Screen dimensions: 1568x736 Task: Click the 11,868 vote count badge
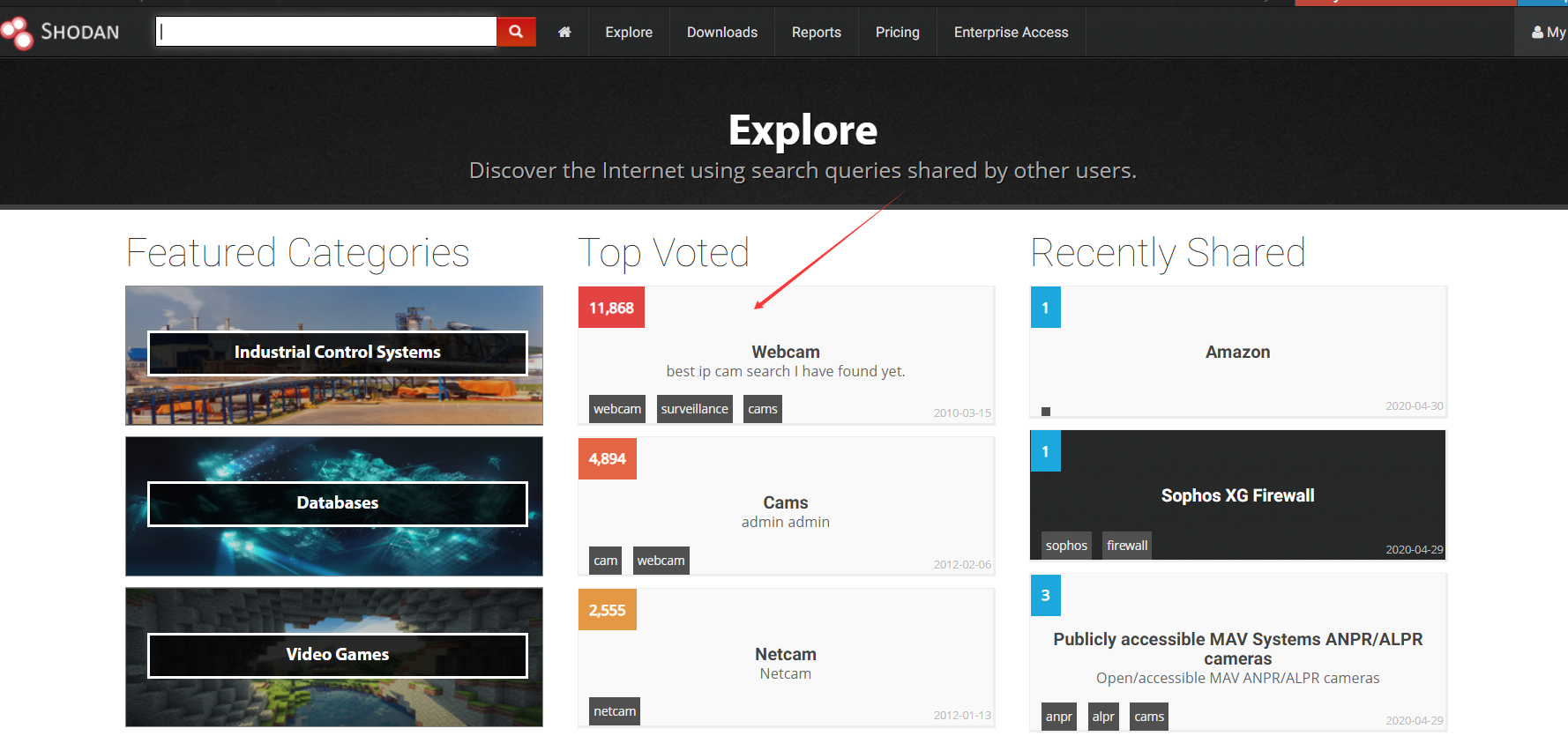pos(611,308)
